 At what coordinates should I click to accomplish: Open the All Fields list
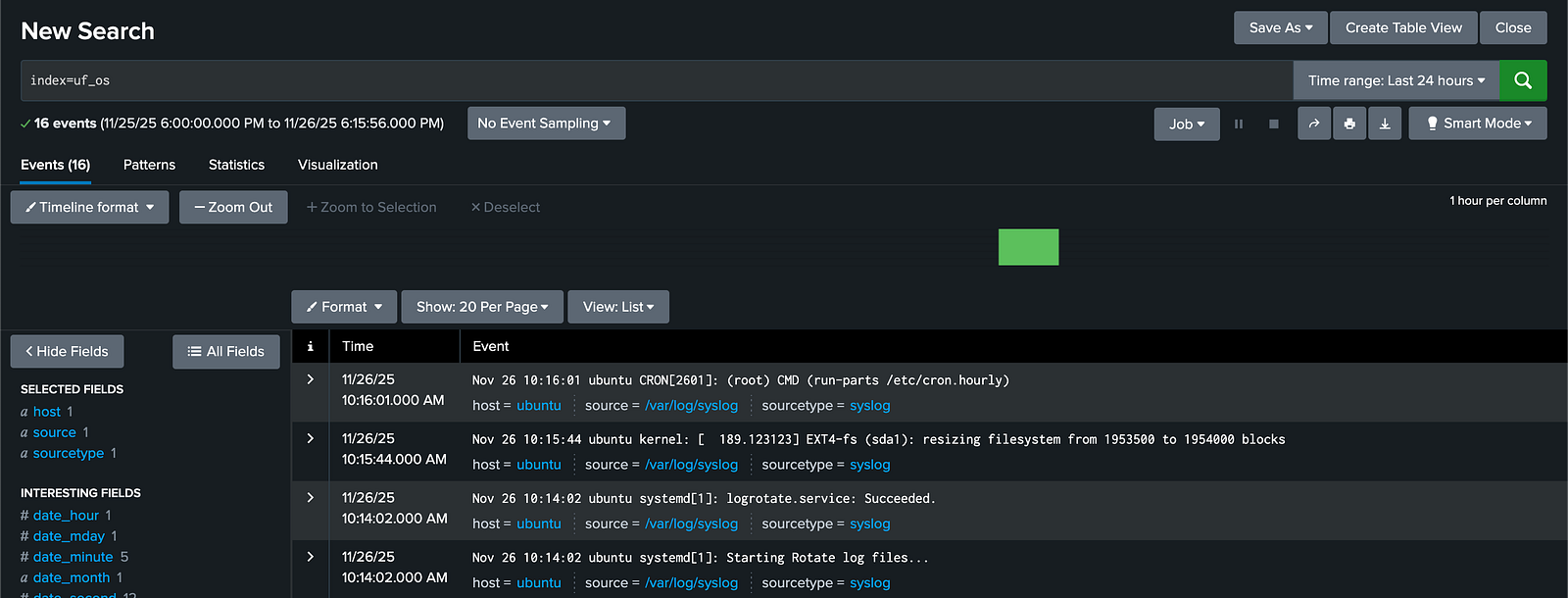point(226,351)
